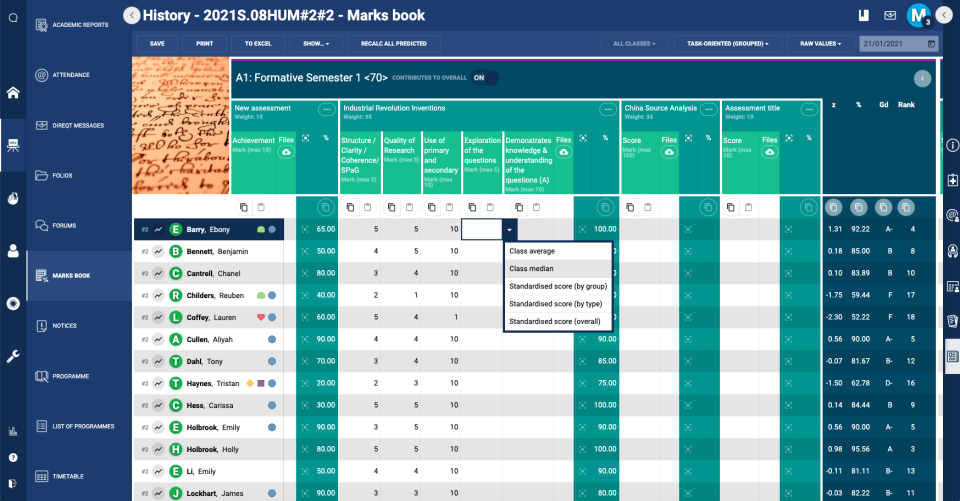
Task: Choose Standardised score (by type)
Action: (558, 304)
